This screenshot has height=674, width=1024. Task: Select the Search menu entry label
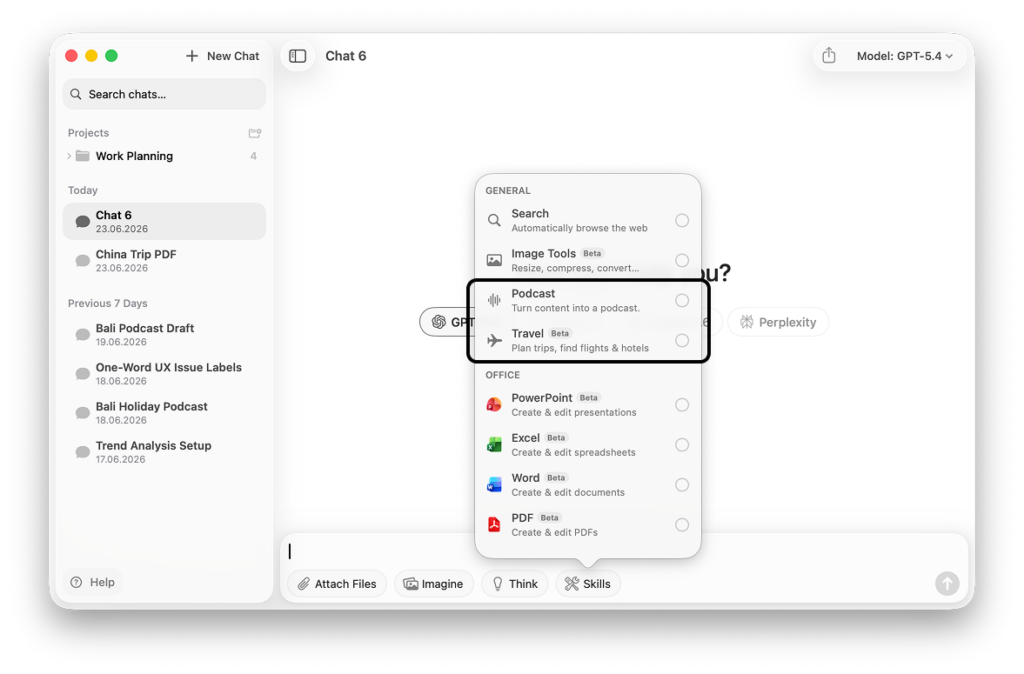pos(530,214)
